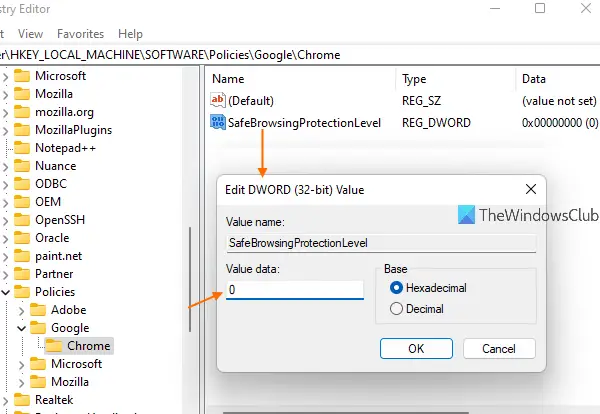Click the registry path address bar
The width and height of the screenshot is (600, 414).
(x=300, y=55)
